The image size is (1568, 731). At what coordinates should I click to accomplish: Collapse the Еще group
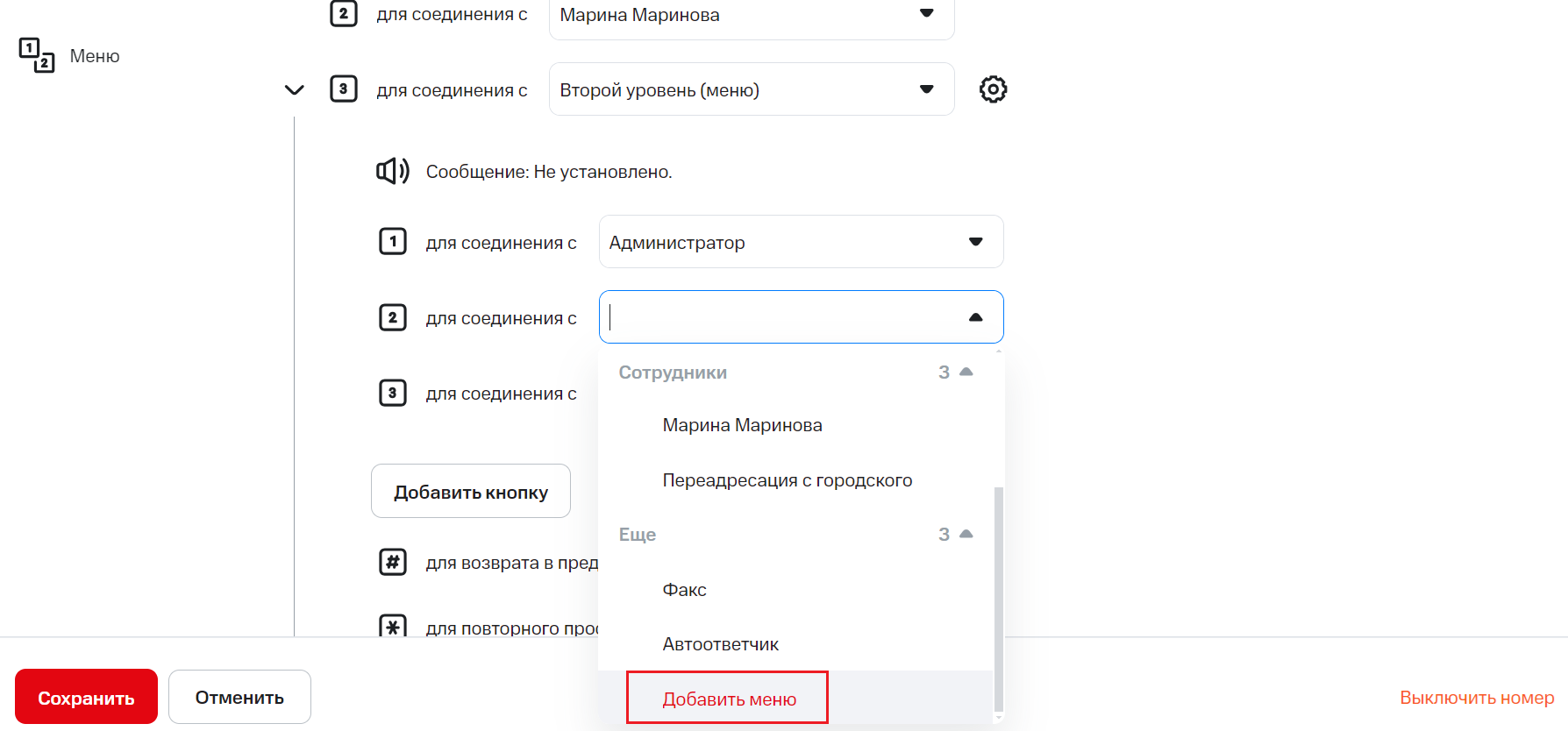click(966, 535)
